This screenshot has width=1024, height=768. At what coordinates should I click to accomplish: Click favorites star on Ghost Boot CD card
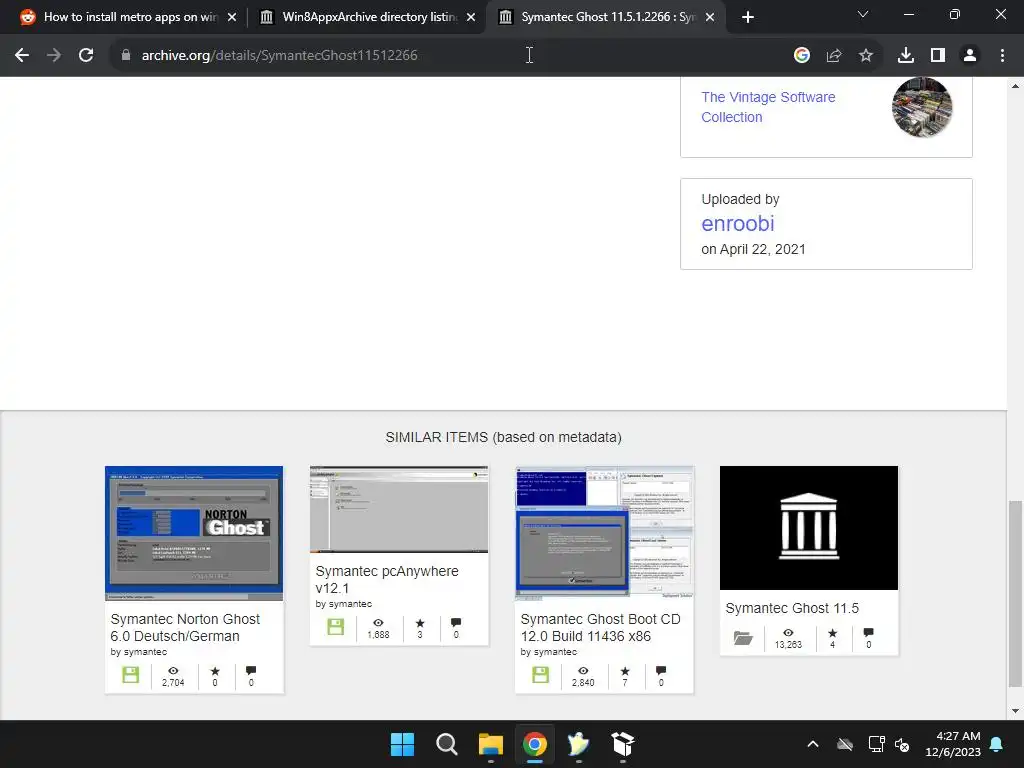pyautogui.click(x=625, y=671)
